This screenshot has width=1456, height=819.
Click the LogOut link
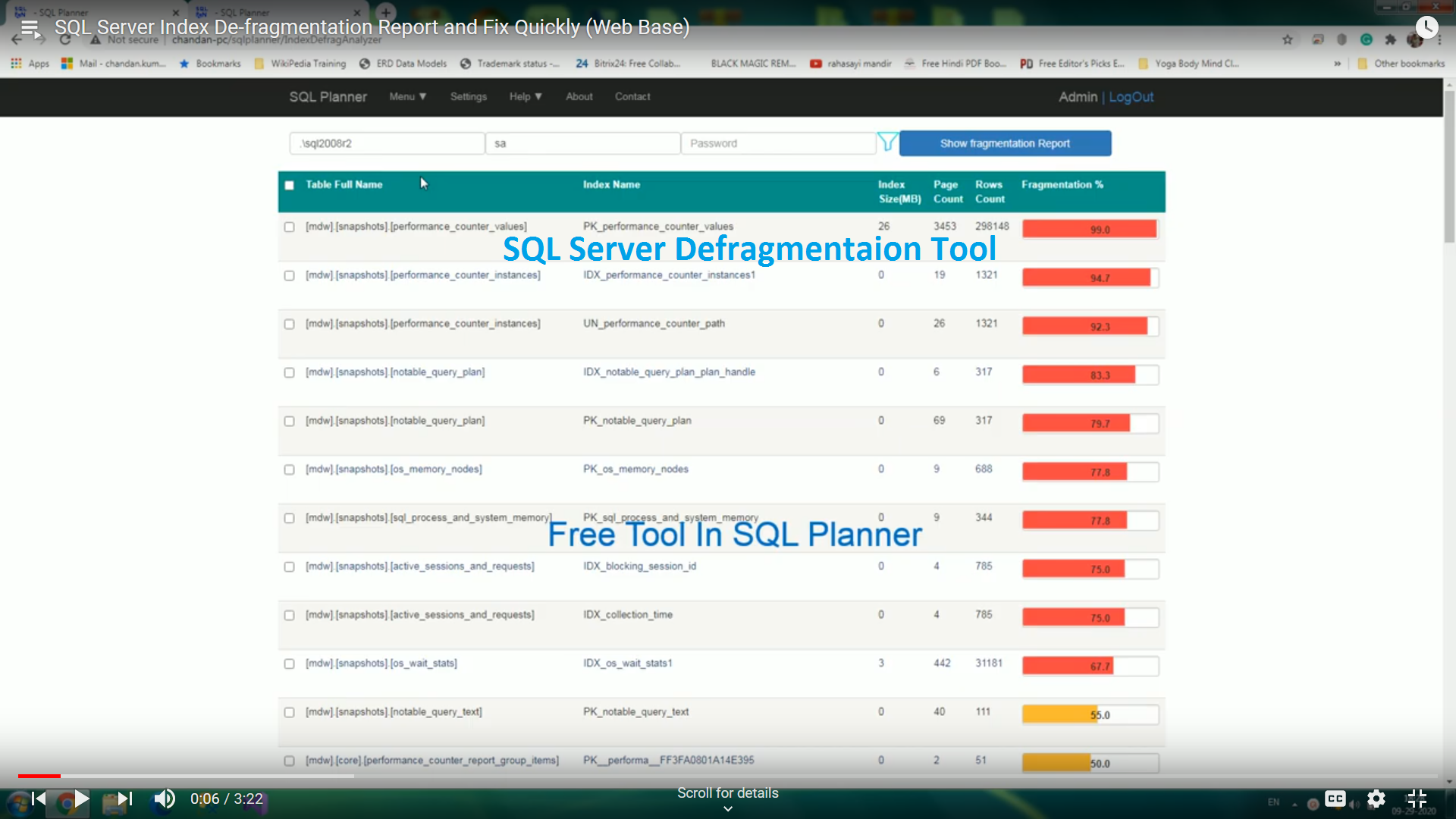(x=1131, y=96)
